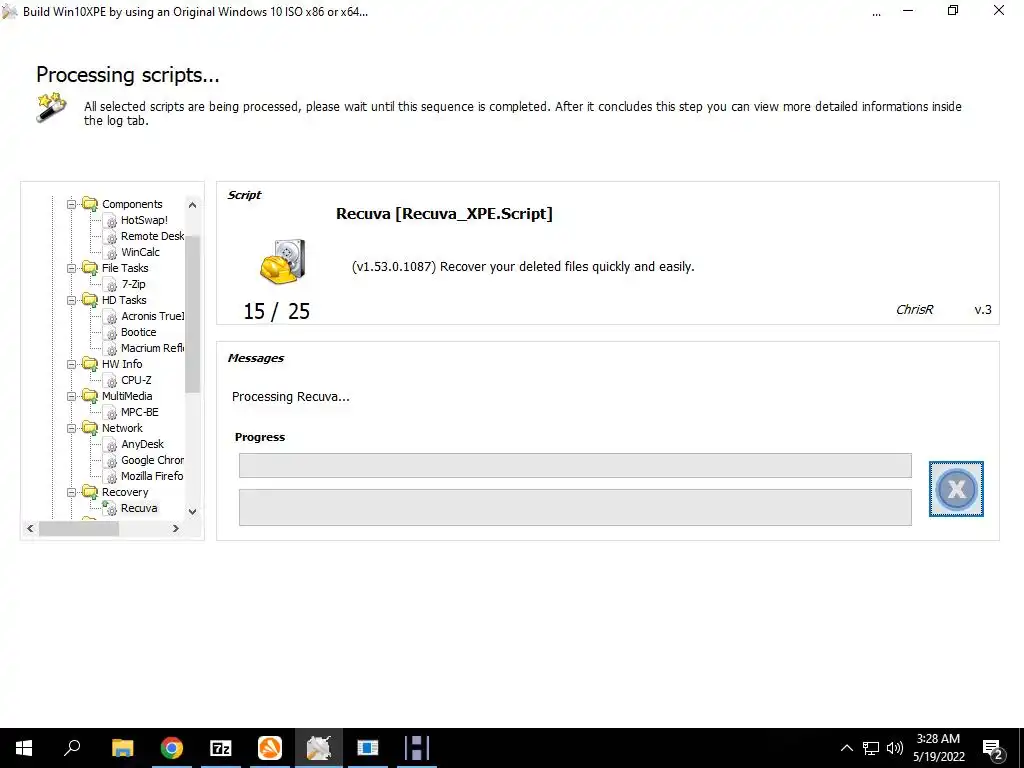Screen dimensions: 1024x768
Task: Stop the build with the X button
Action: [x=956, y=489]
